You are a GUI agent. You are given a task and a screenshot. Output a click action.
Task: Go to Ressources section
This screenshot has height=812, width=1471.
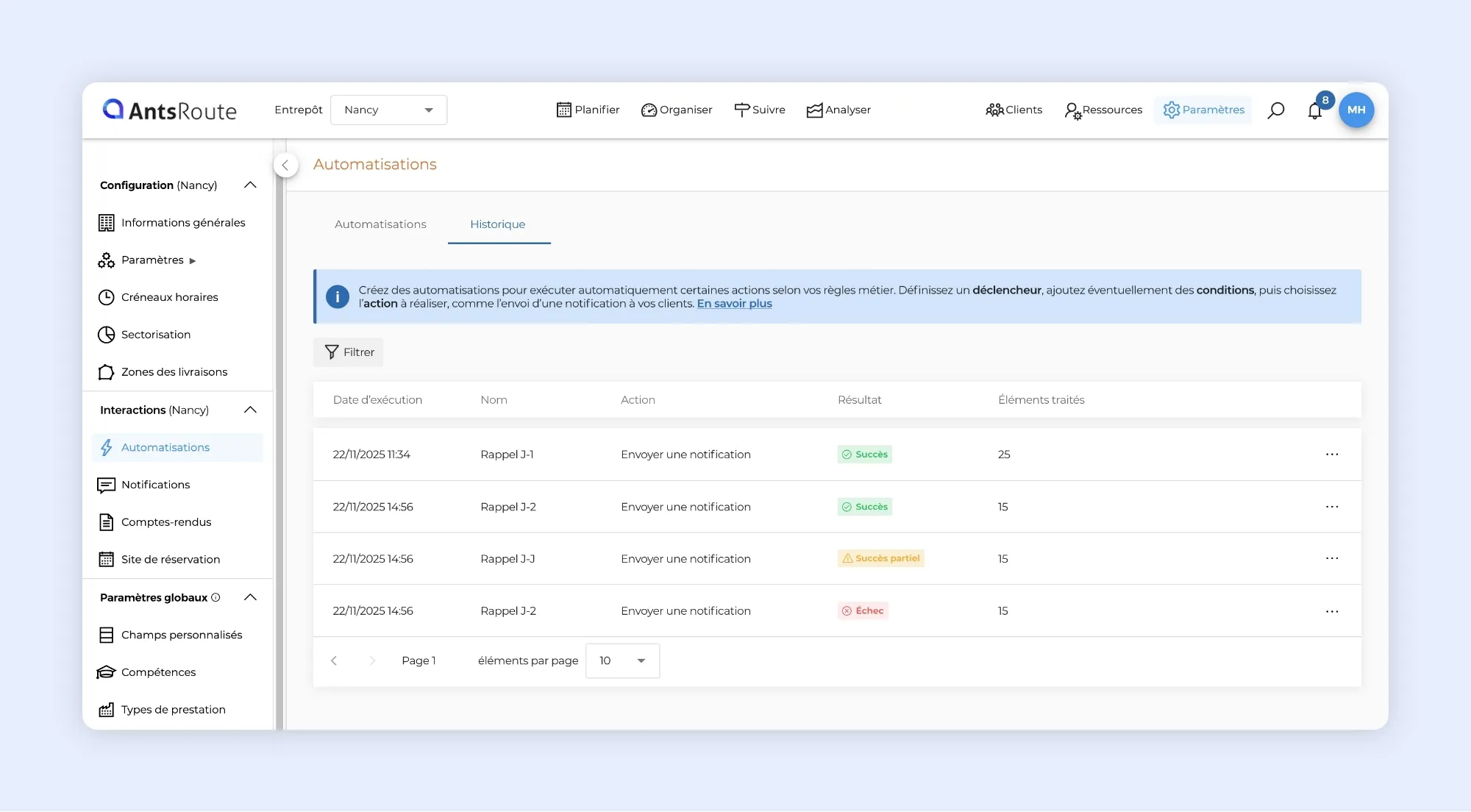tap(1103, 110)
